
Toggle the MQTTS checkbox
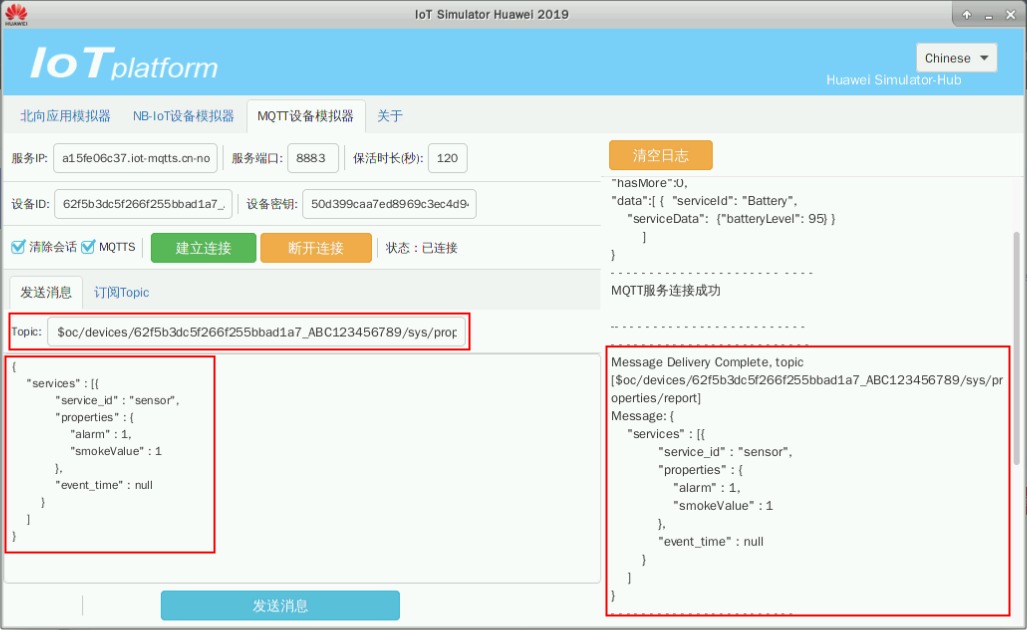click(x=88, y=247)
